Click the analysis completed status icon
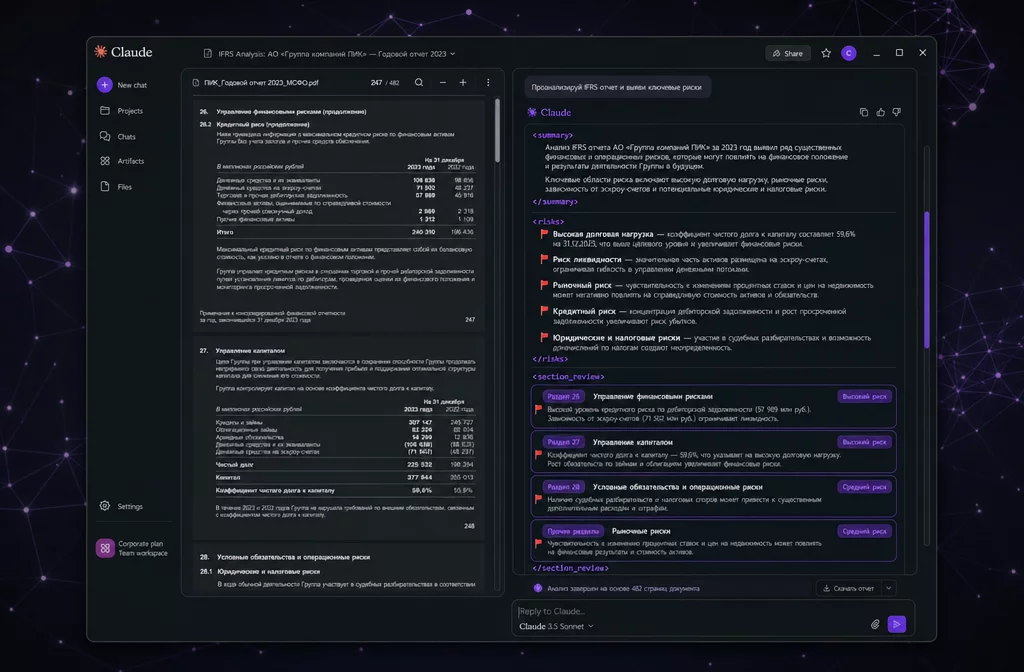The height and width of the screenshot is (672, 1024). [x=537, y=588]
